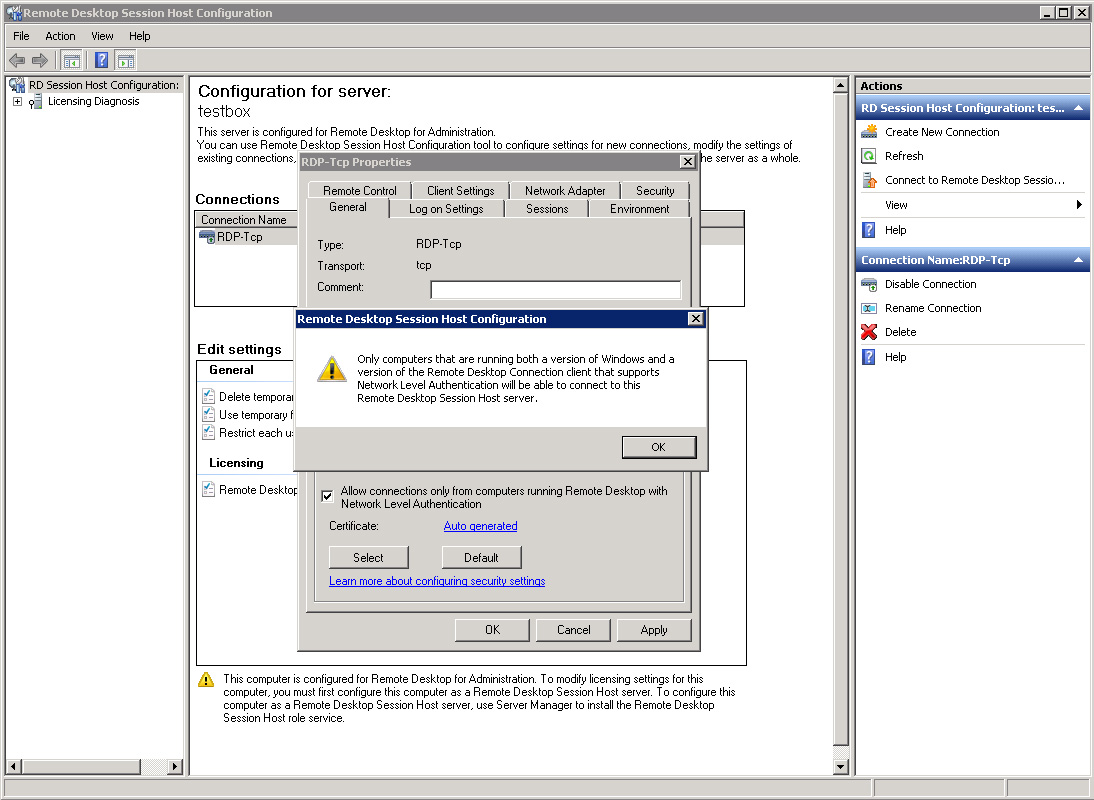Open the File menu
Screen dimensions: 1094x800
point(22,36)
